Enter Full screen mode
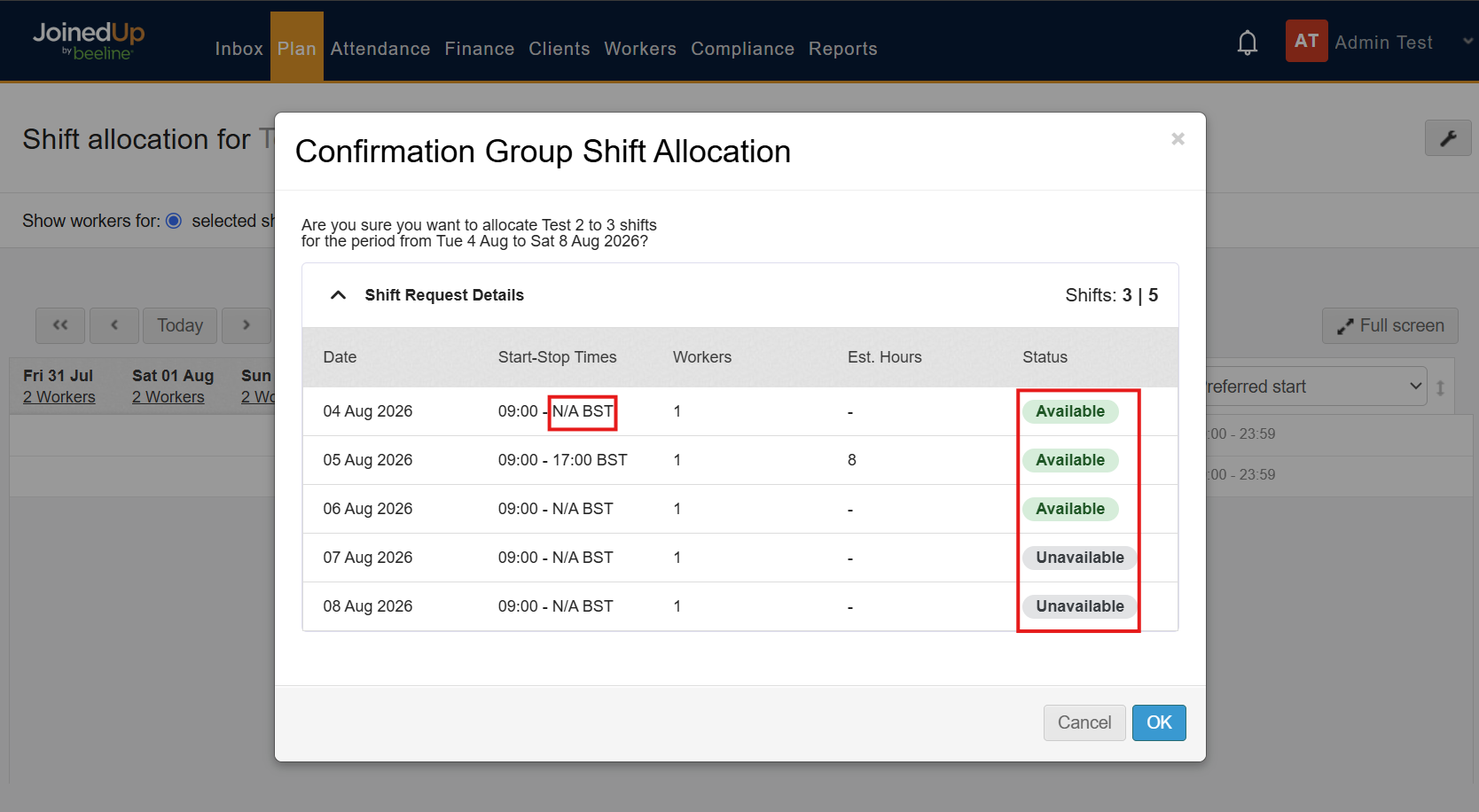1479x812 pixels. click(x=1390, y=325)
